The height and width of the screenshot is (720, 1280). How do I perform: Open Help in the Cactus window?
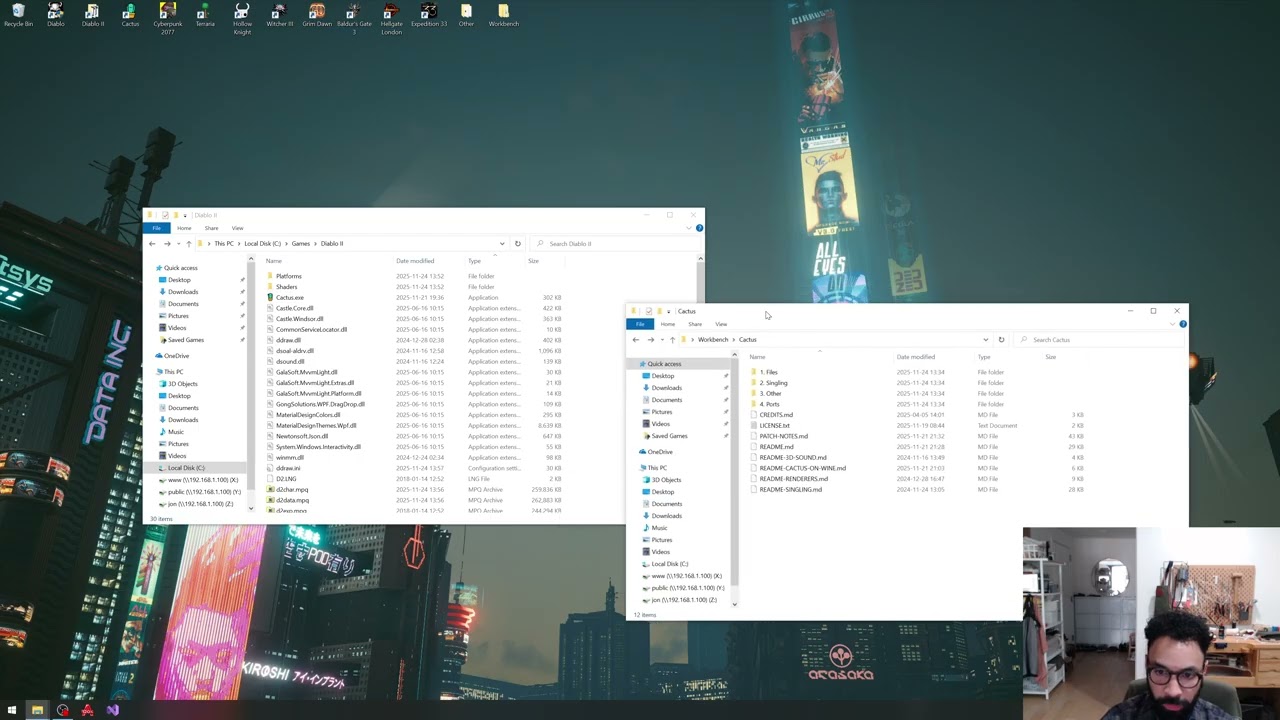[x=1182, y=324]
